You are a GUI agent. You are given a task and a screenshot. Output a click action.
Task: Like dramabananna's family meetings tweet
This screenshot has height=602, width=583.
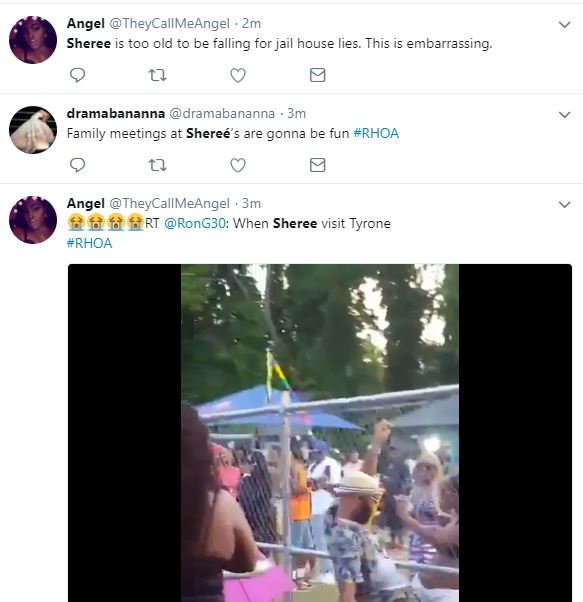pyautogui.click(x=238, y=165)
